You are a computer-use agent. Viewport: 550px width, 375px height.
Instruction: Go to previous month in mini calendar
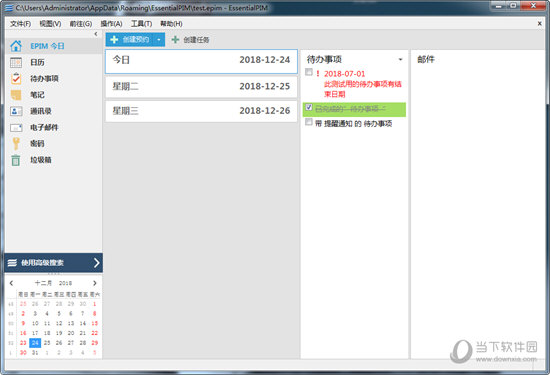tap(11, 283)
